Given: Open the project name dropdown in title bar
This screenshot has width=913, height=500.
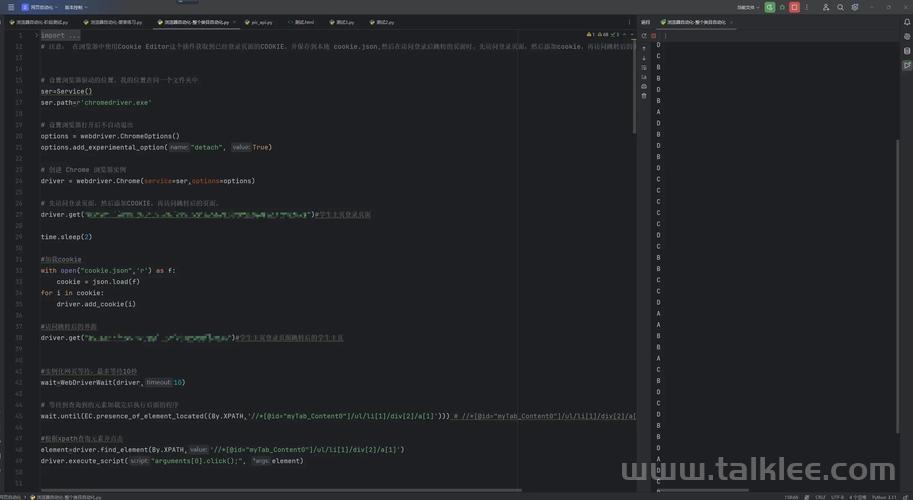Looking at the screenshot, I should pos(38,7).
